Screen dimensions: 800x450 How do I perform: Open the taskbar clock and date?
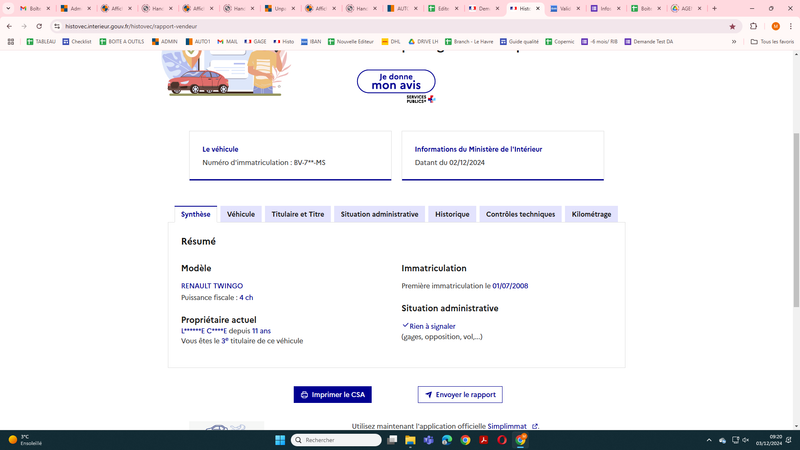pos(769,440)
